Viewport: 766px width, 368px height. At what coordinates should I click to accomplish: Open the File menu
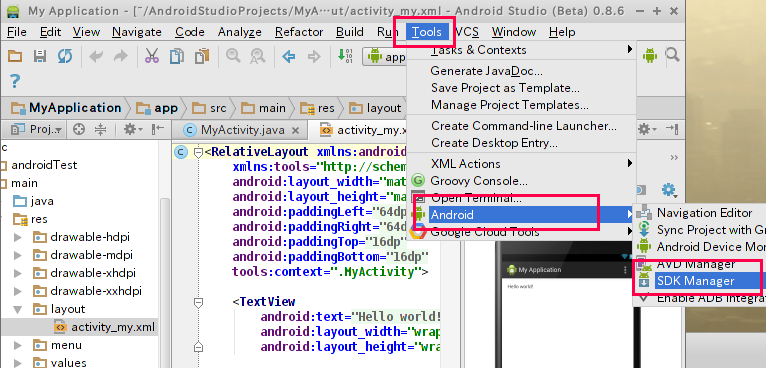click(17, 32)
